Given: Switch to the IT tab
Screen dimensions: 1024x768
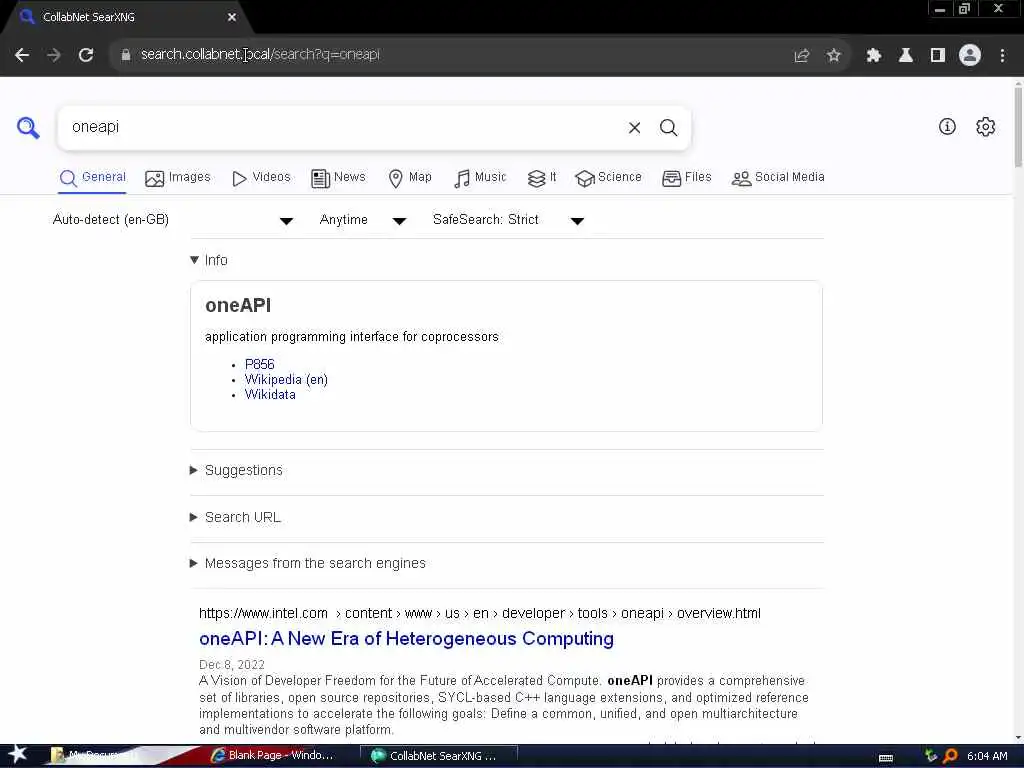Looking at the screenshot, I should pyautogui.click(x=542, y=178).
